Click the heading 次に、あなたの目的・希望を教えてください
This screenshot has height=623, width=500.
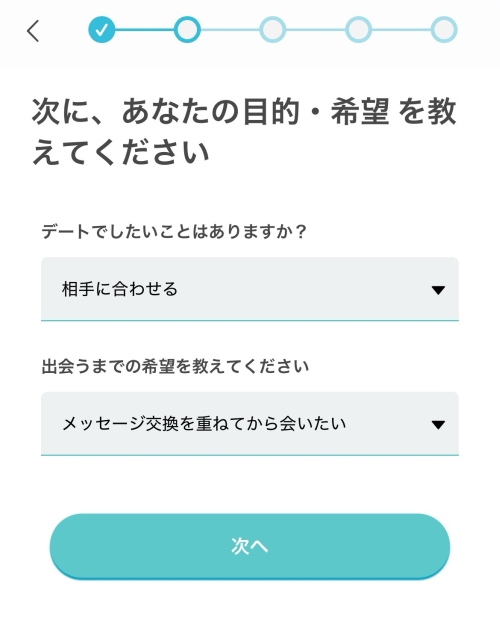pos(244,132)
